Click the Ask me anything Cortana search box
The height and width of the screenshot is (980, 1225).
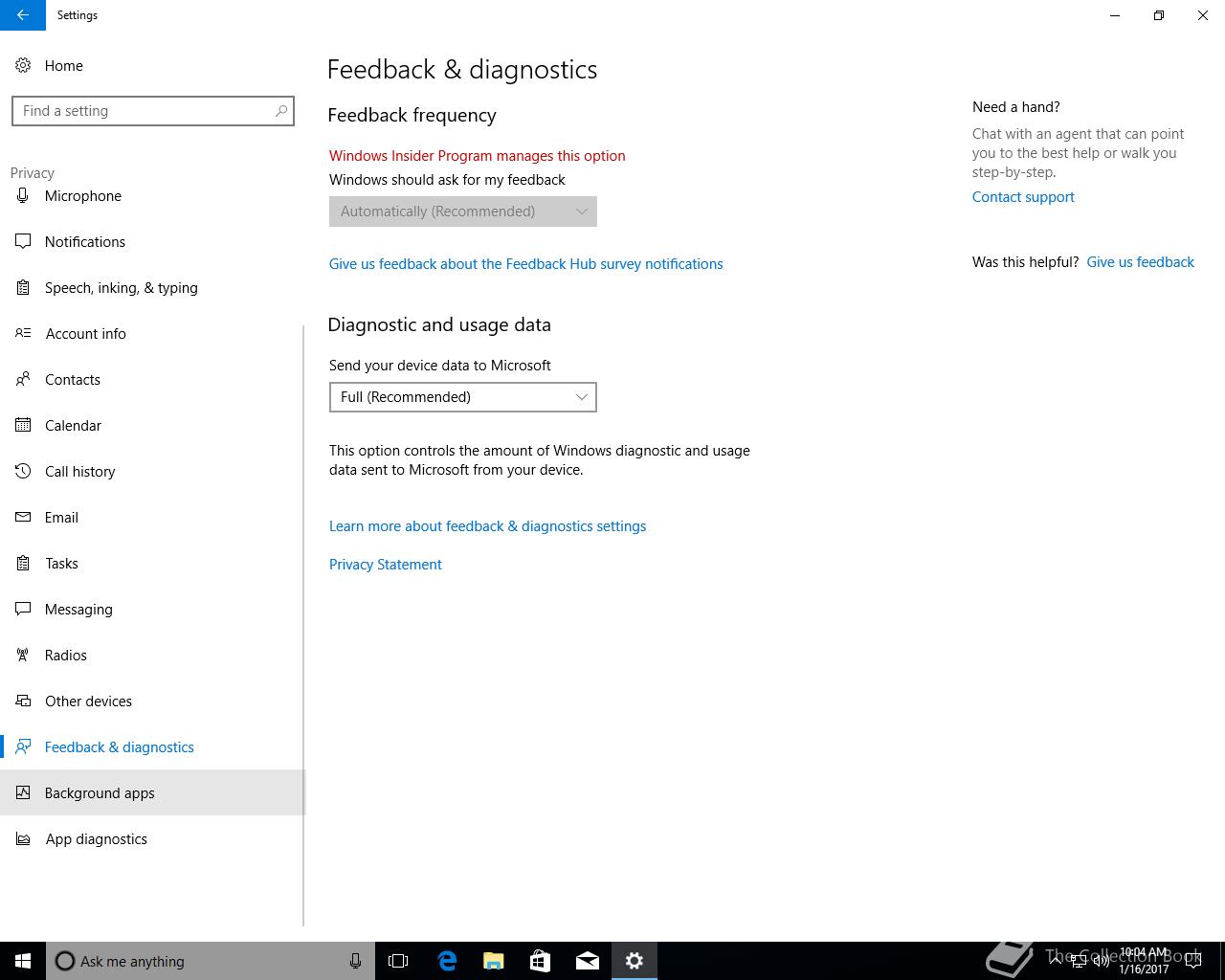pos(211,961)
